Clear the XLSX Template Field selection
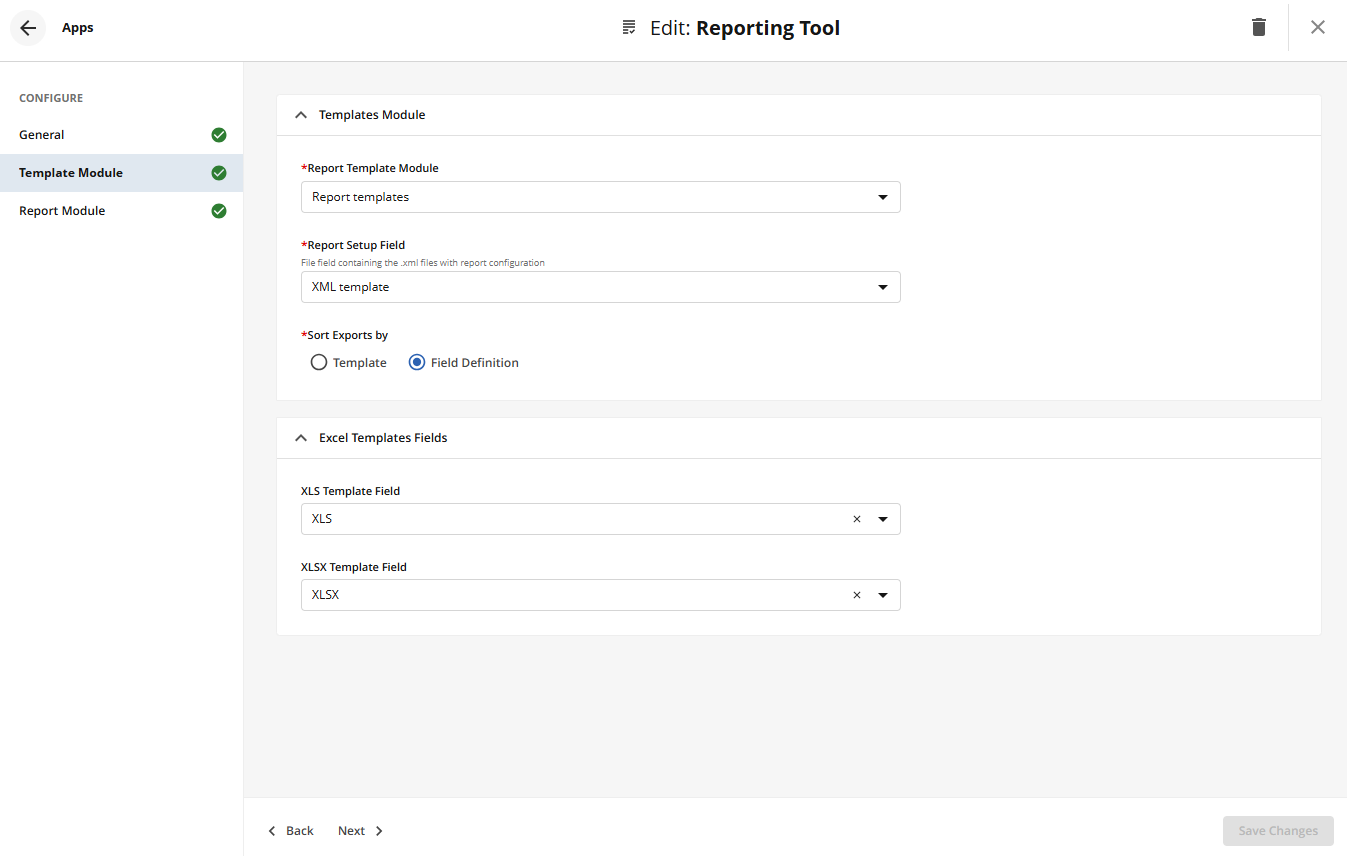The image size is (1347, 856). pyautogui.click(x=857, y=595)
